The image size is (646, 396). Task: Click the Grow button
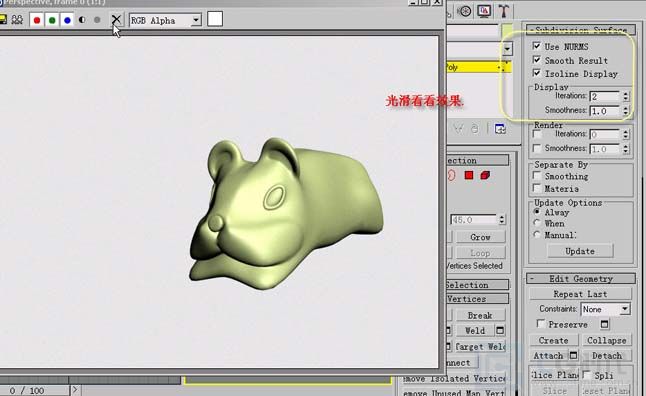pos(480,237)
